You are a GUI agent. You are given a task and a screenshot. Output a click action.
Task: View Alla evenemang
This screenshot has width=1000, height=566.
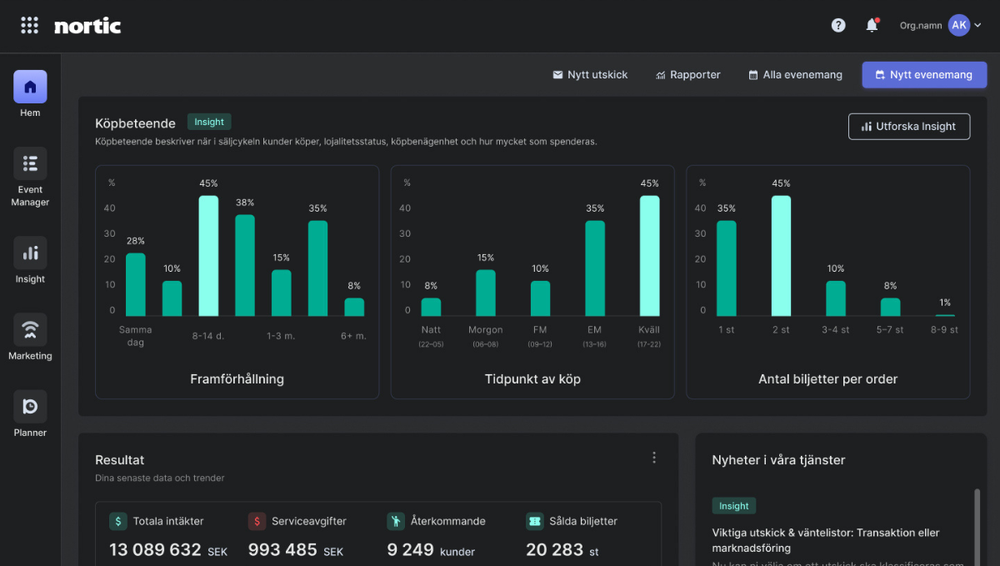[795, 75]
